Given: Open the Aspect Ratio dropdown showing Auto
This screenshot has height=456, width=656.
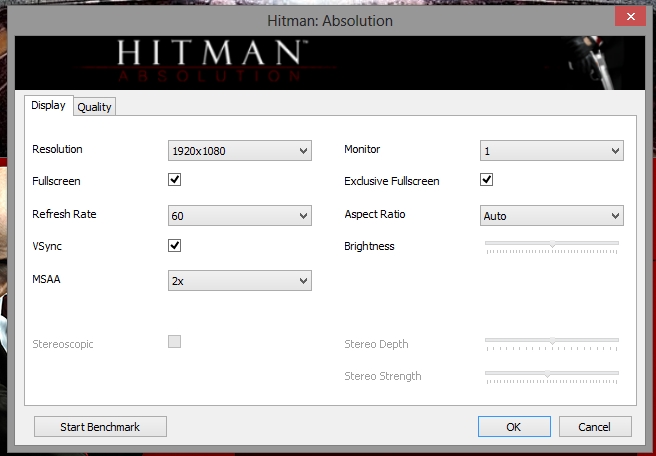Looking at the screenshot, I should [x=551, y=215].
